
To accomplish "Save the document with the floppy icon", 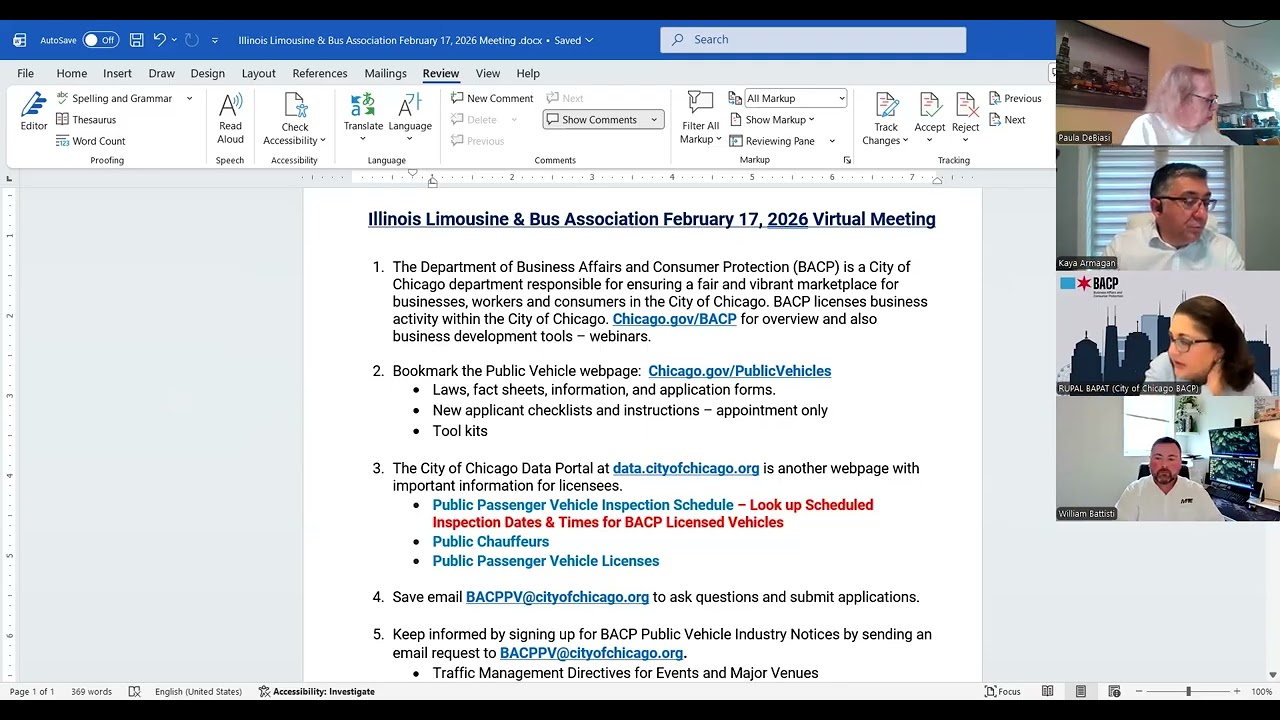I will click(x=136, y=40).
